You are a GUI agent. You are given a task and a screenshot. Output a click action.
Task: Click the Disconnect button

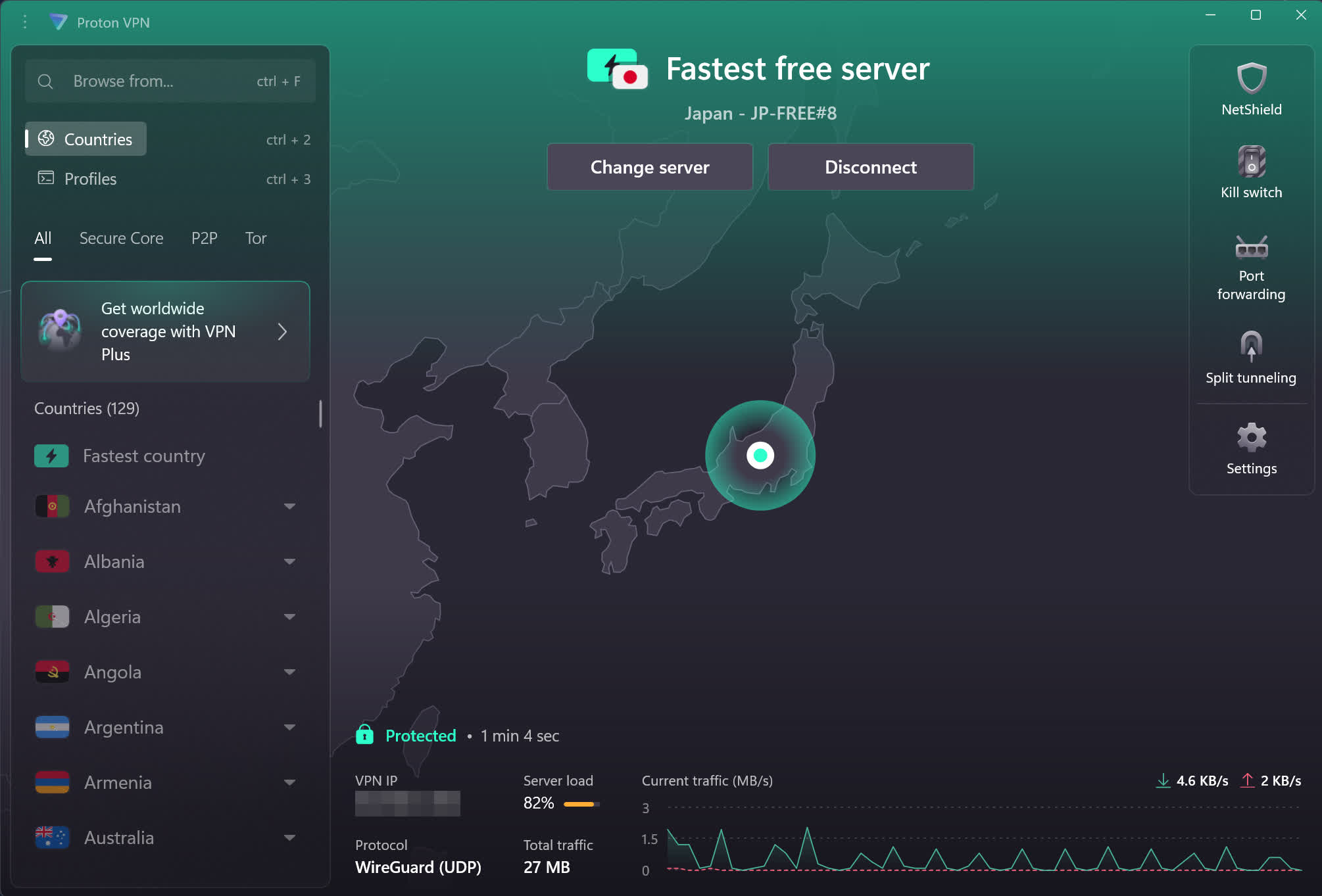coord(871,167)
